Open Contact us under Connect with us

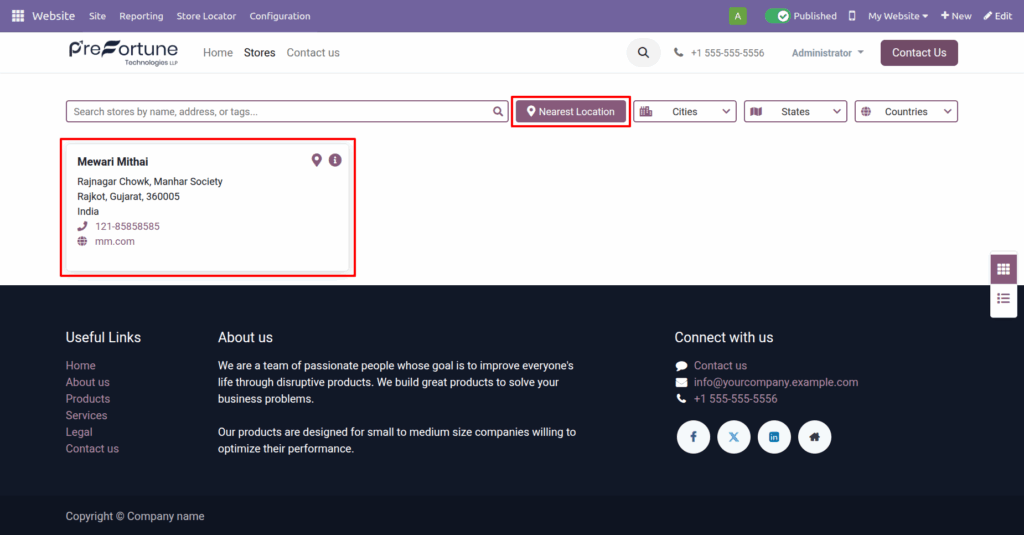(720, 366)
